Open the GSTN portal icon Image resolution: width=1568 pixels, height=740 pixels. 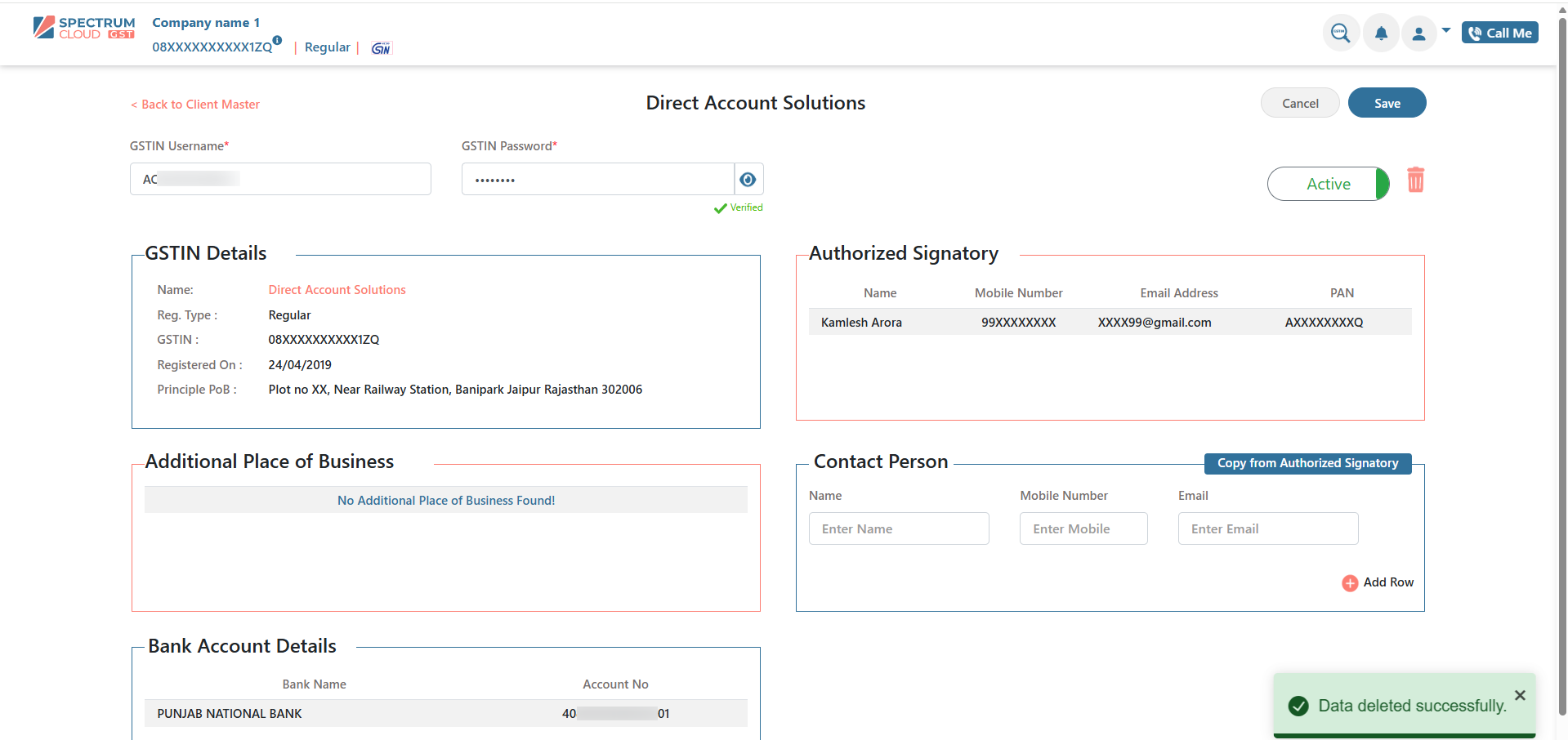click(381, 48)
